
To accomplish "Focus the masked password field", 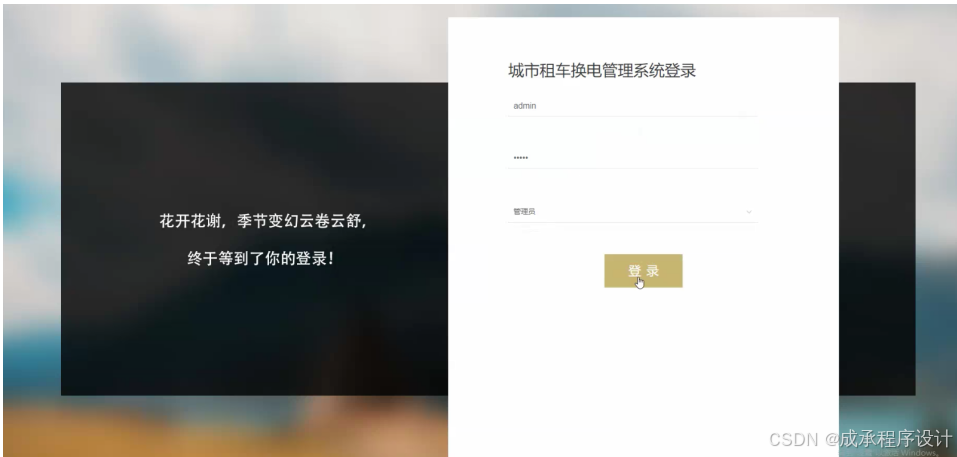I will pos(632,158).
